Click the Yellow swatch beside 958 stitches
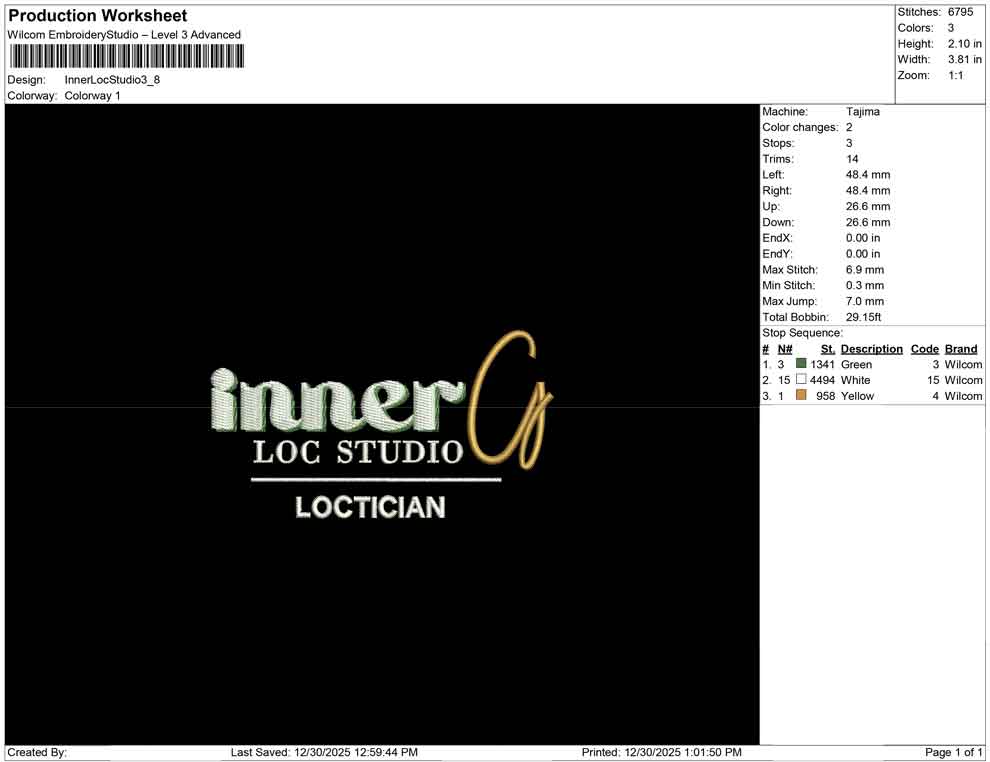The height and width of the screenshot is (762, 990). point(800,395)
